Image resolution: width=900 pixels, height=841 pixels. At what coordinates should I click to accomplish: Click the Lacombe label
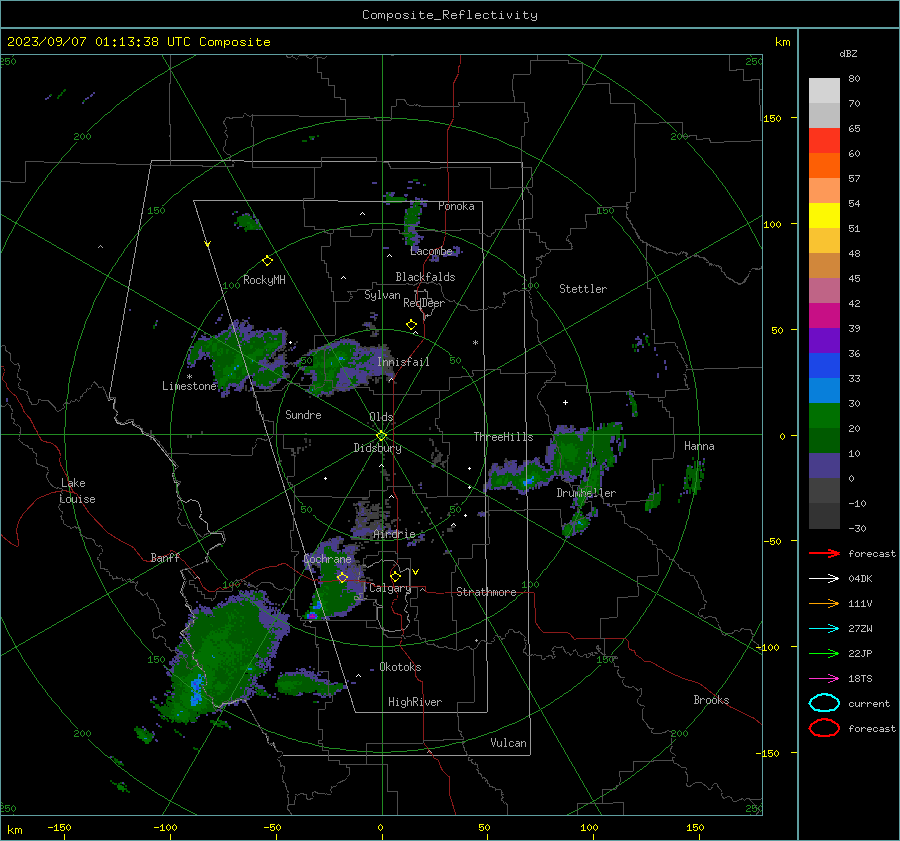431,251
